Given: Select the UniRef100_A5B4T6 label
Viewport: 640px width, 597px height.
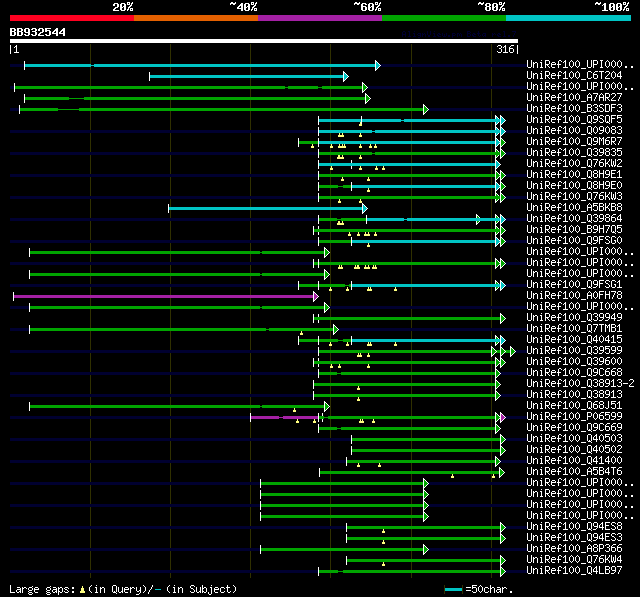Looking at the screenshot, I should click(x=574, y=472).
